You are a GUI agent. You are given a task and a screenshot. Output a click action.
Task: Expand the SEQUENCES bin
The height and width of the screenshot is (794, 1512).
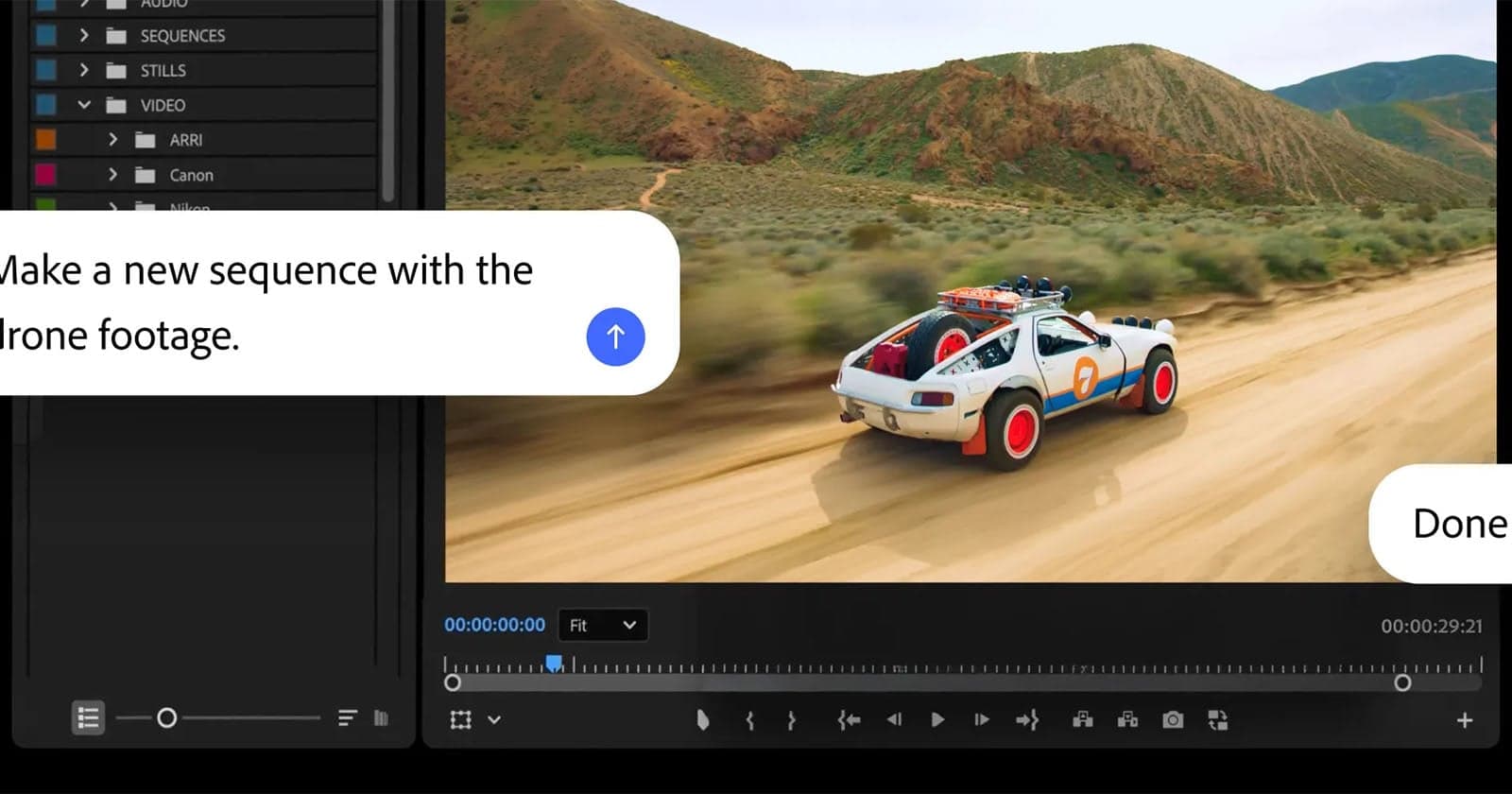pos(84,35)
